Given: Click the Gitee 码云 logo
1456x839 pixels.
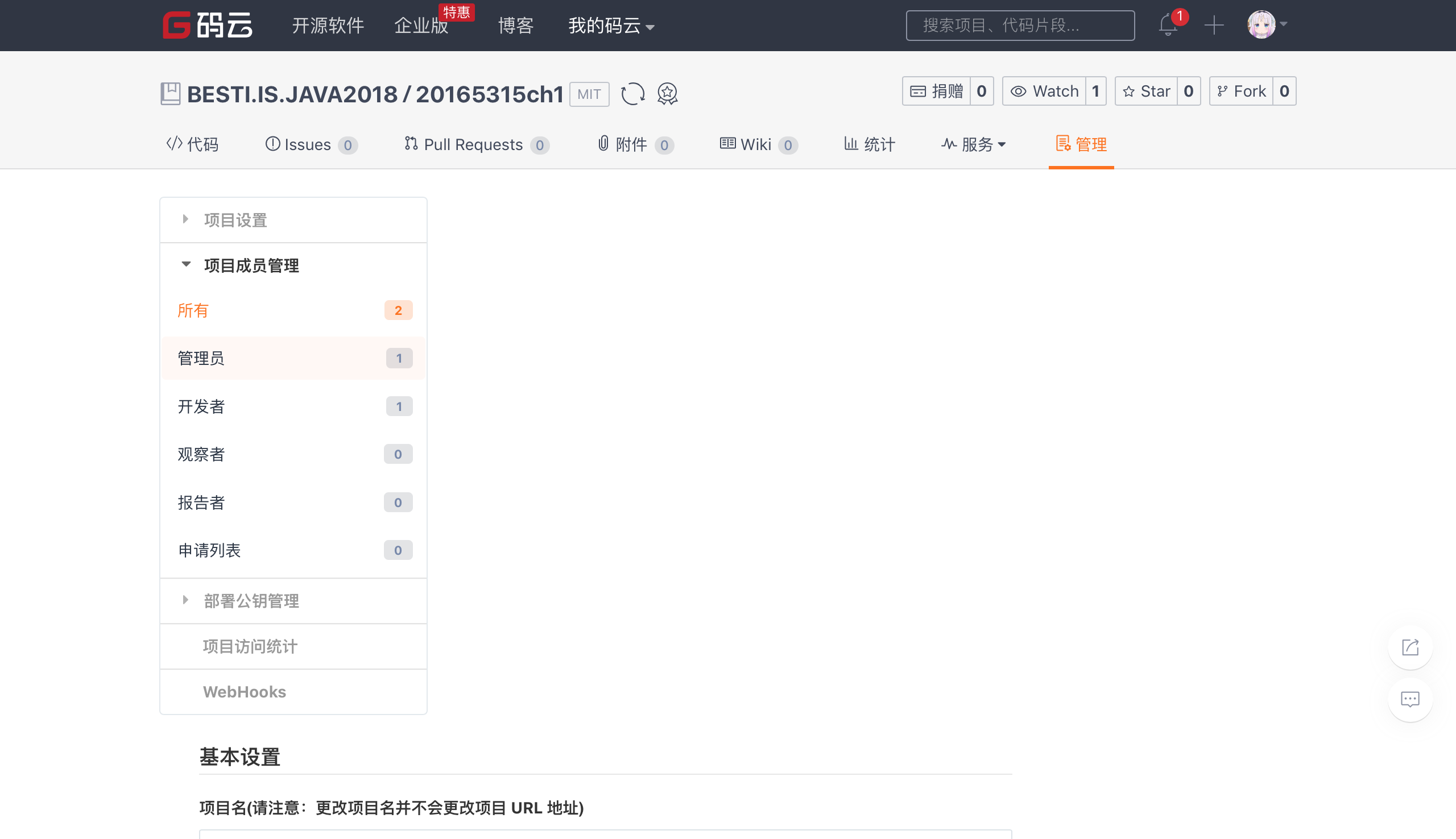Looking at the screenshot, I should tap(208, 26).
